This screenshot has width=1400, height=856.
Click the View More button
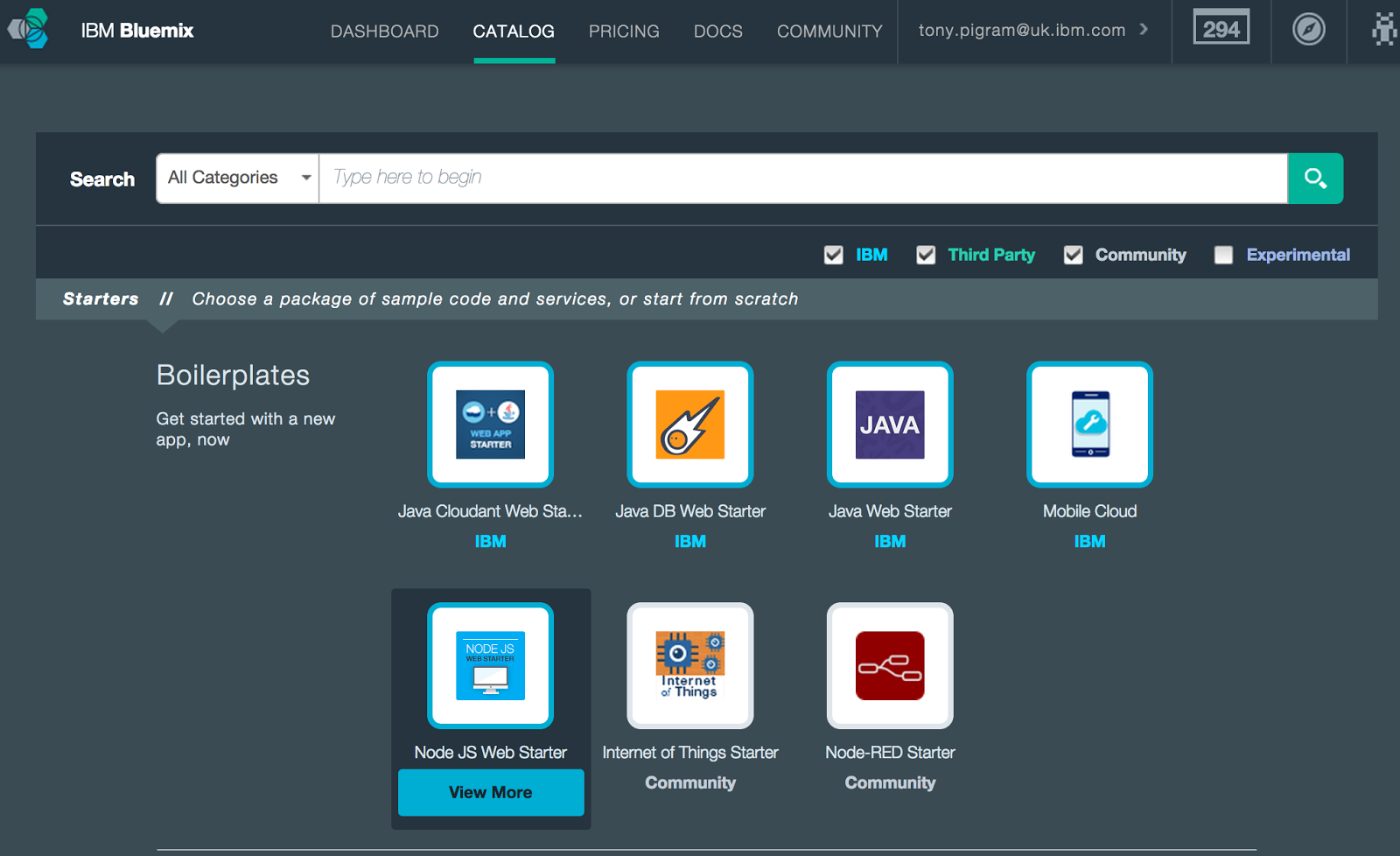[491, 792]
